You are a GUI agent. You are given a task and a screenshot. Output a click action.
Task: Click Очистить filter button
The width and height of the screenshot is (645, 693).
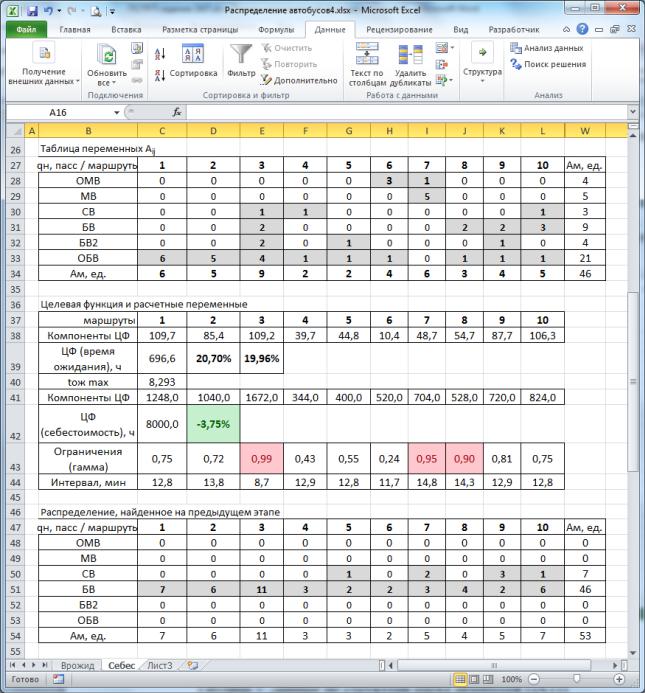pyautogui.click(x=286, y=48)
